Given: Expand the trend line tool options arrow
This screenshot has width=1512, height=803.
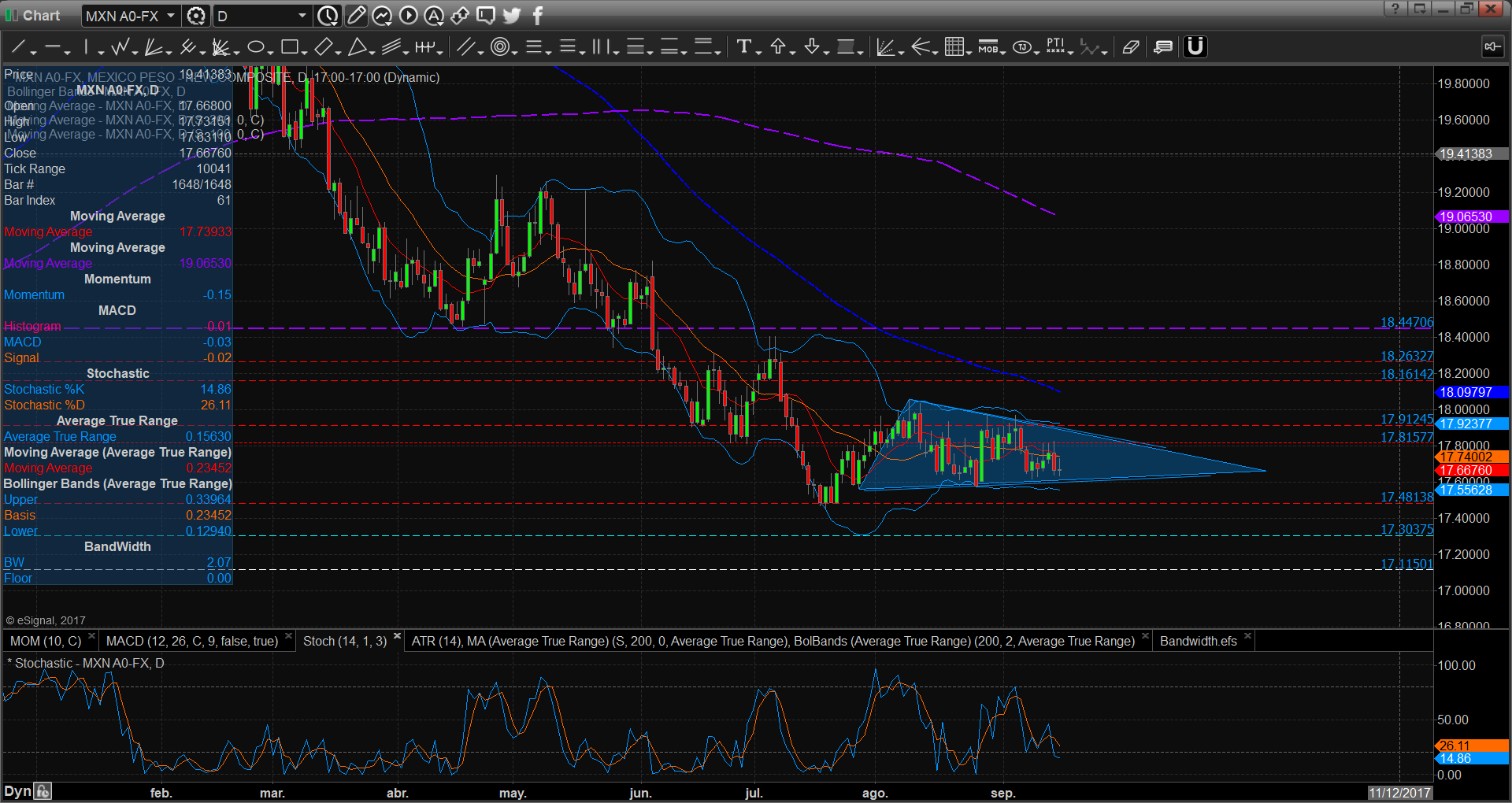Looking at the screenshot, I should pyautogui.click(x=33, y=52).
